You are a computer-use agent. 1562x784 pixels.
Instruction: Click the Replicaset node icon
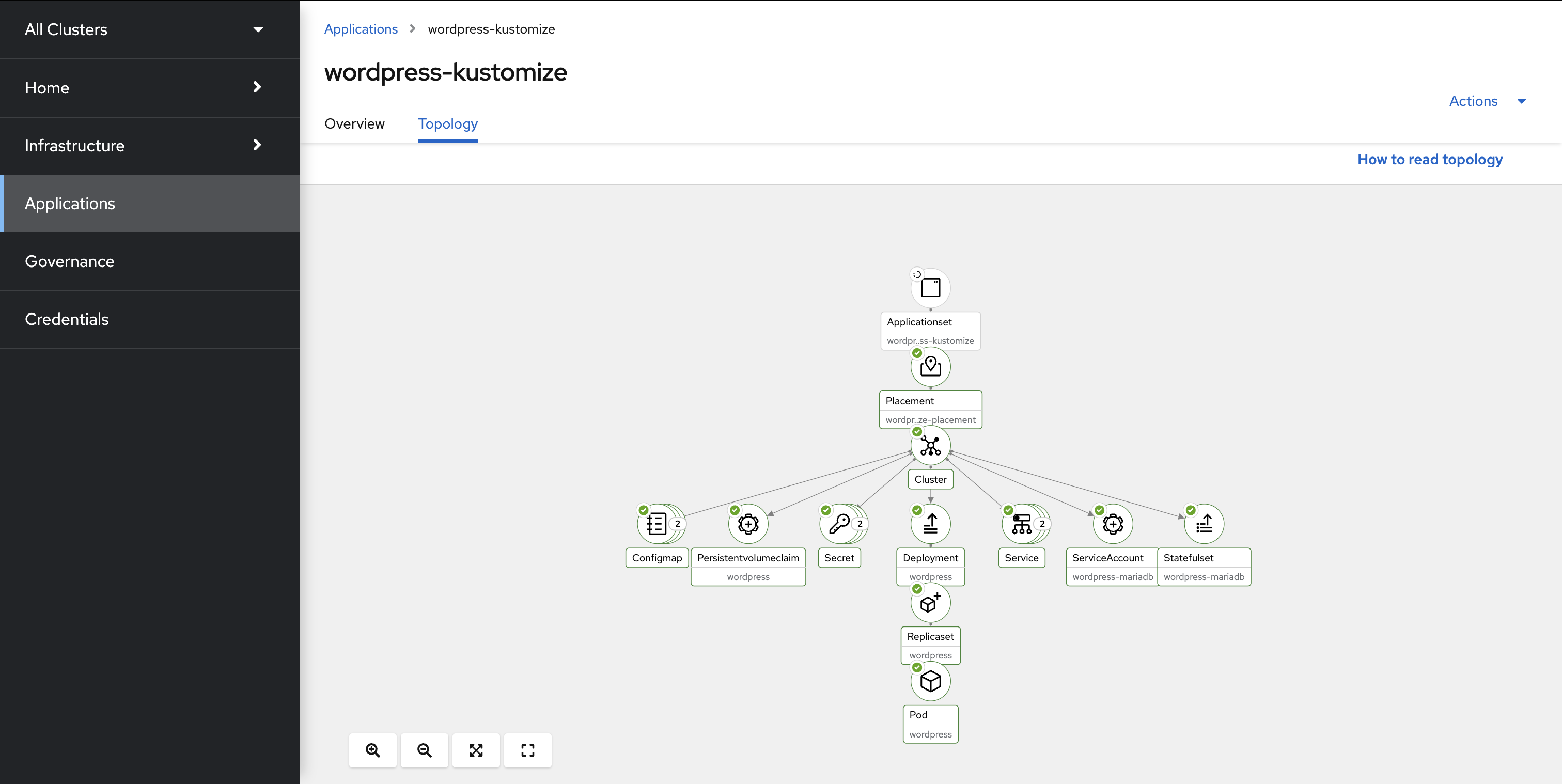[x=930, y=603]
